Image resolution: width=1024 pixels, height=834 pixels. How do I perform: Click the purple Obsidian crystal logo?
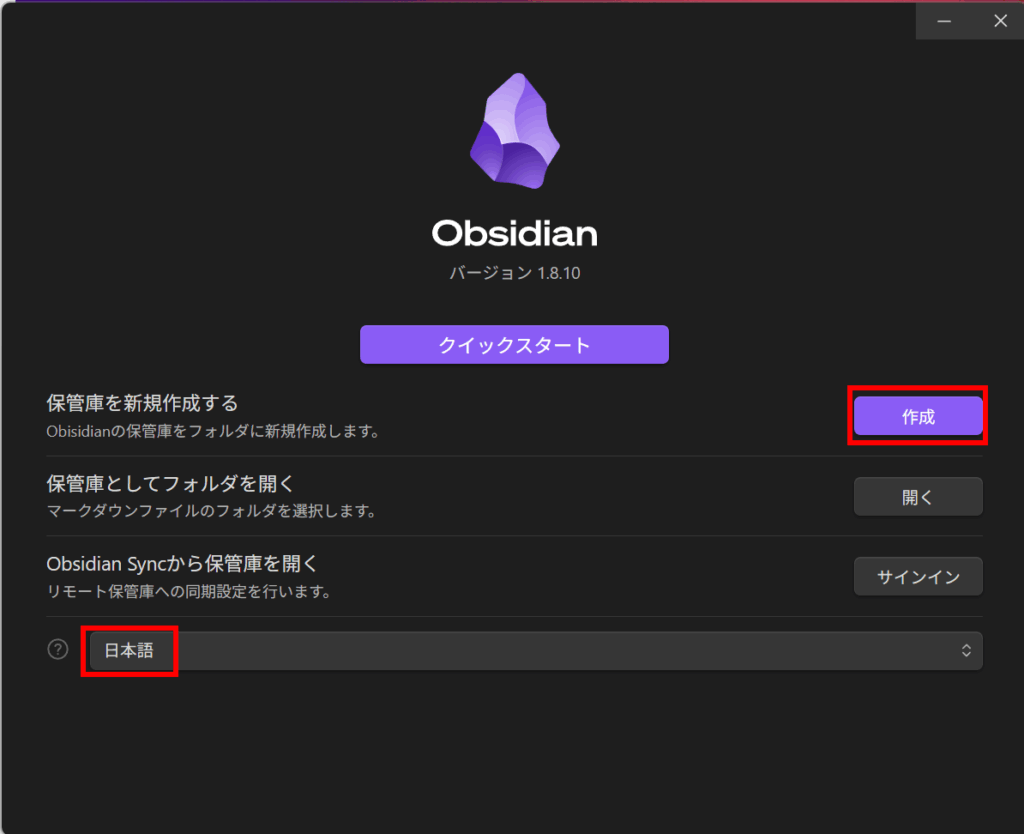pos(515,131)
